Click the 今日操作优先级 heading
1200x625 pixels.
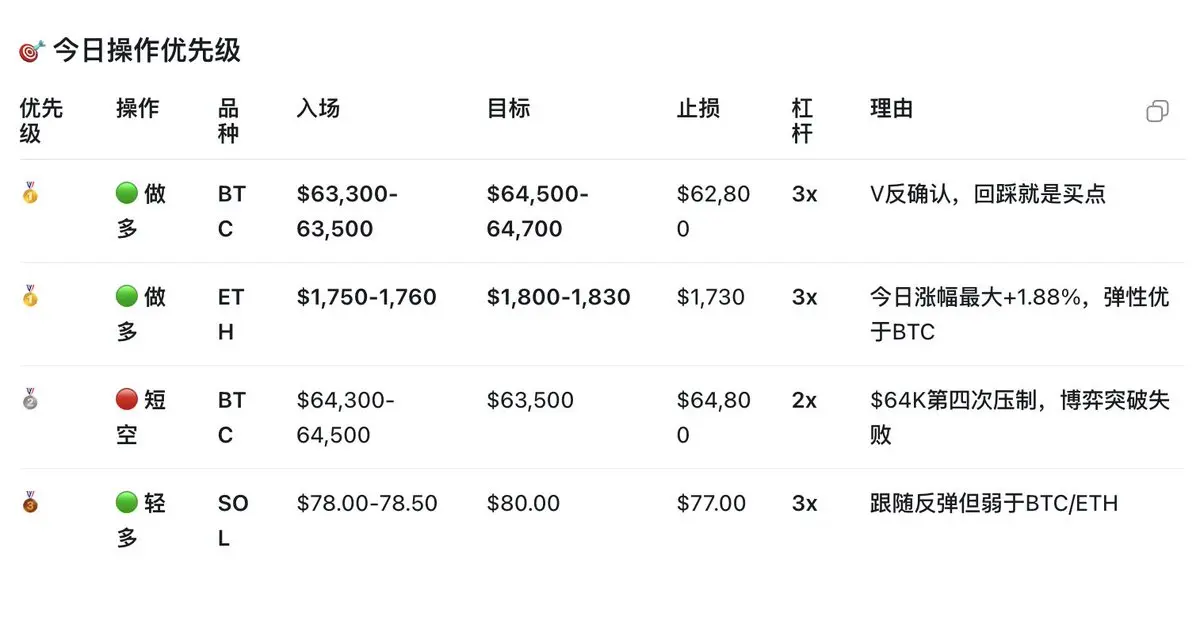click(x=147, y=50)
